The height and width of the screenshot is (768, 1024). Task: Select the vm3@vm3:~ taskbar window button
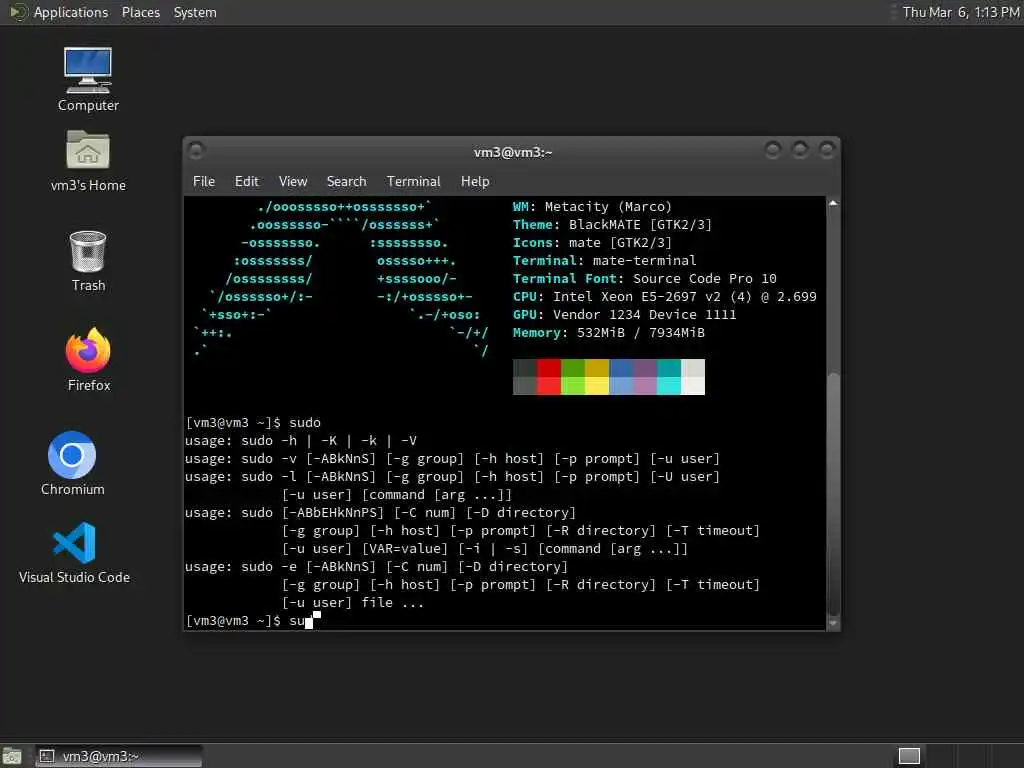pyautogui.click(x=118, y=756)
